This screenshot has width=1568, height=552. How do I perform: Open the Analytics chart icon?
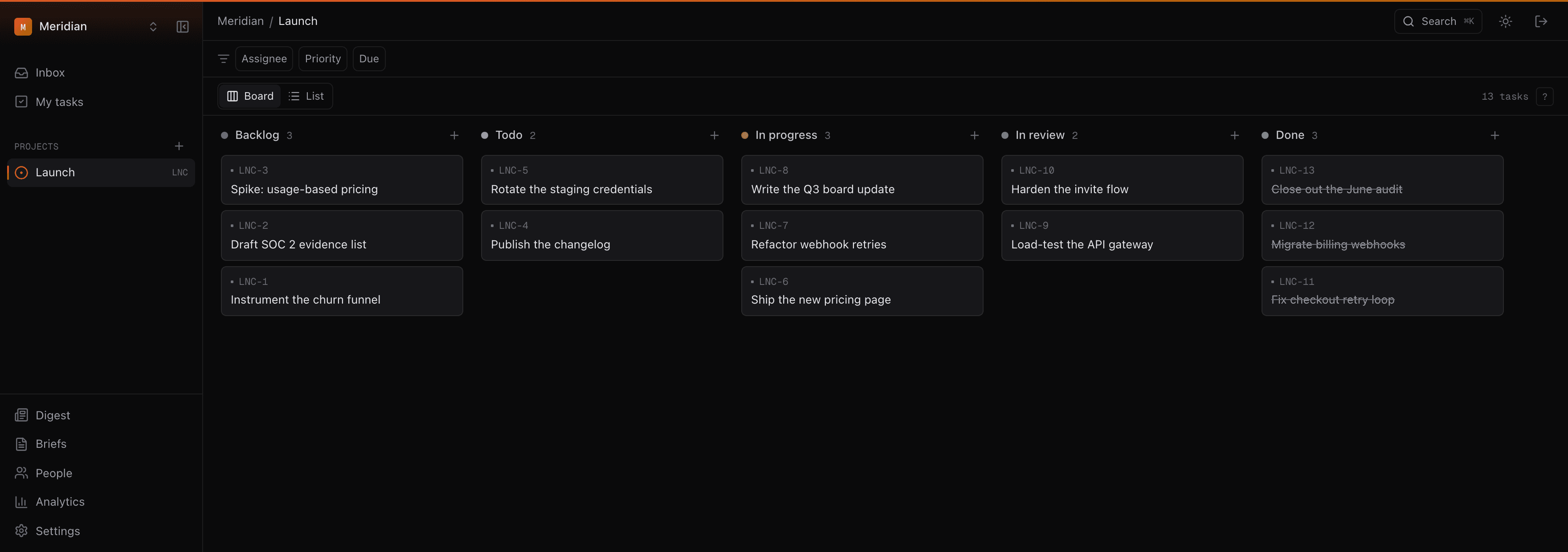[x=21, y=502]
